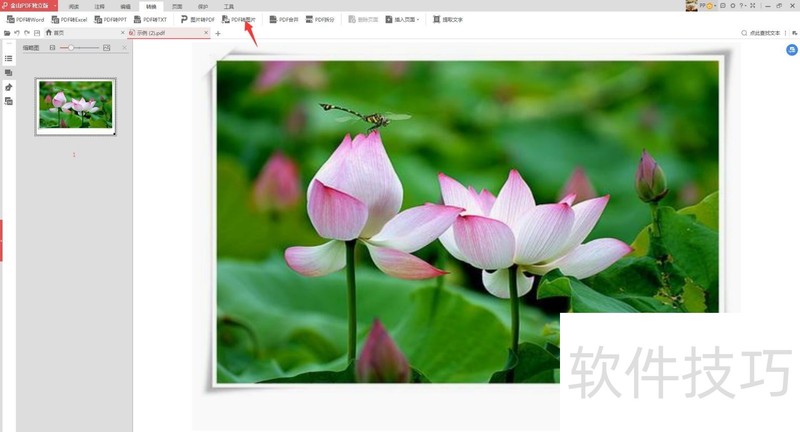Convert with PDF转Word tool

click(26, 19)
